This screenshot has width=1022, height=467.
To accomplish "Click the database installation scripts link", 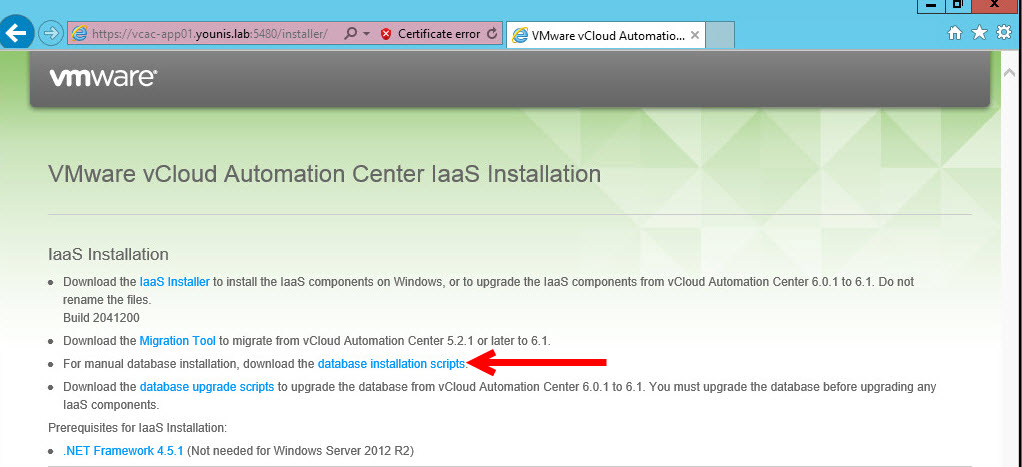I will [x=391, y=364].
